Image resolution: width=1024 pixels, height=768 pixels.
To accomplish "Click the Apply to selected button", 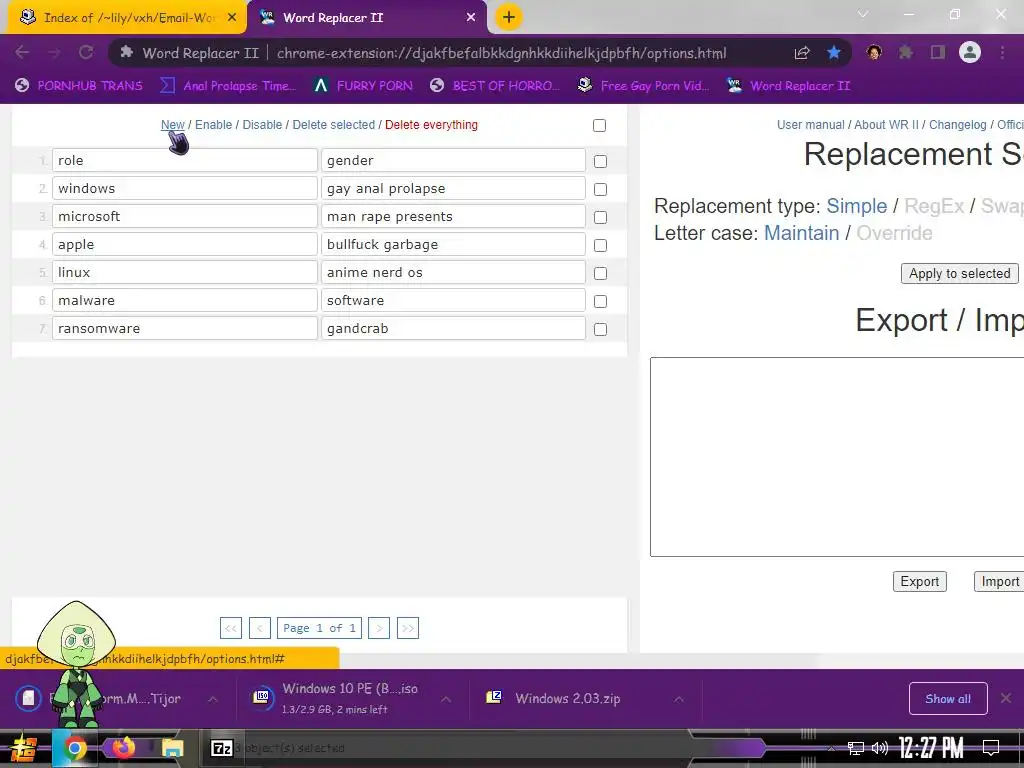I will 959,274.
